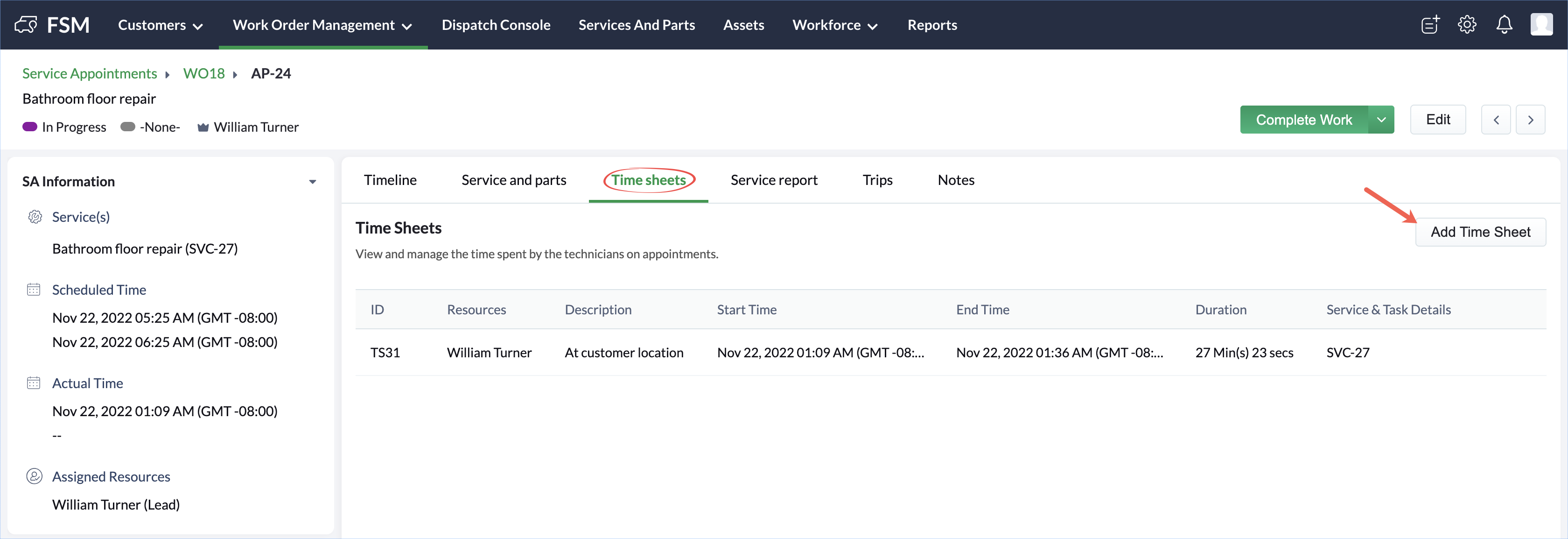Screen dimensions: 1568x539
Task: Click the Assigned Resources person icon
Action: click(34, 476)
